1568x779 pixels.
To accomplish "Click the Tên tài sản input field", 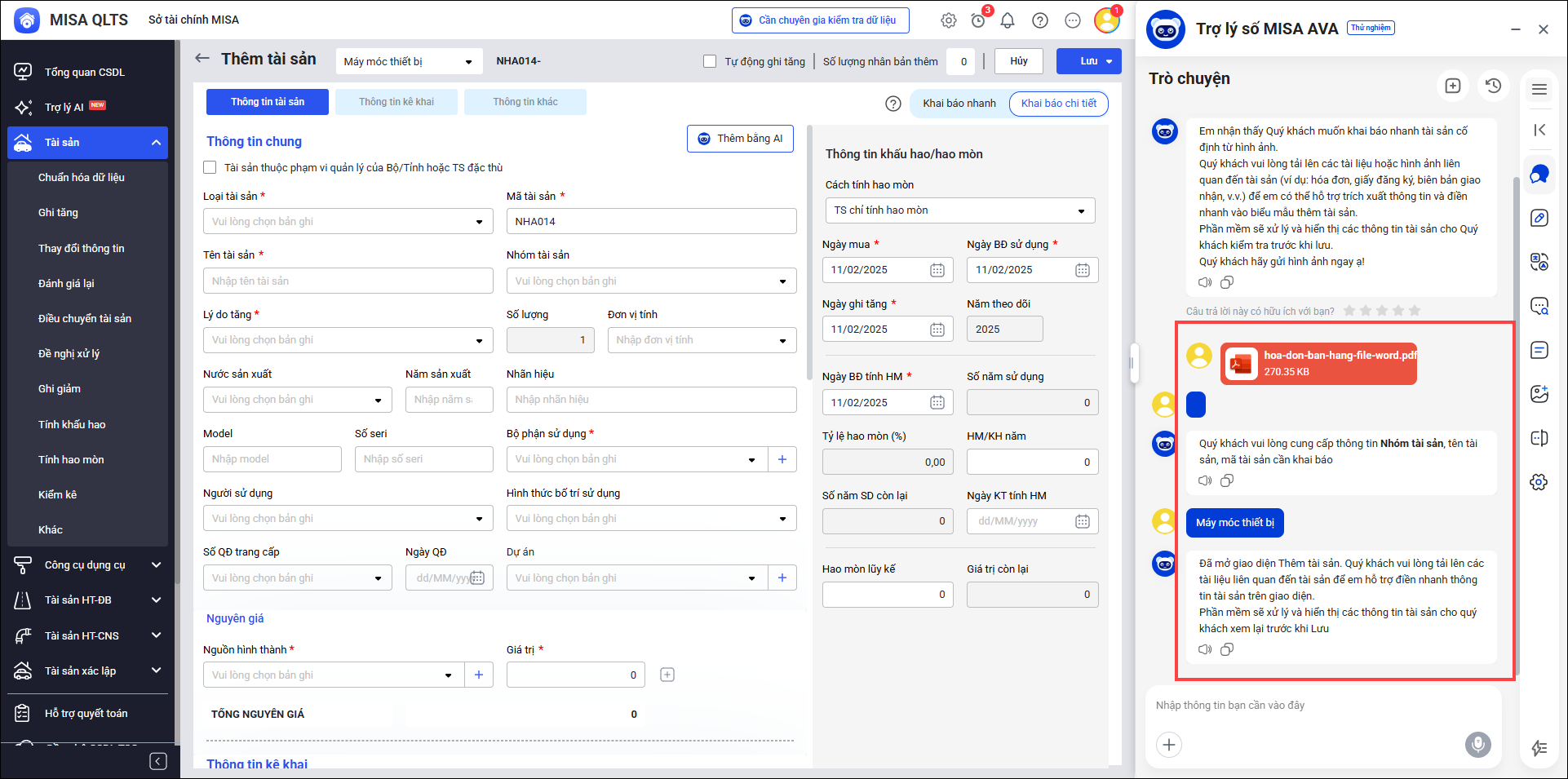I will pos(348,281).
